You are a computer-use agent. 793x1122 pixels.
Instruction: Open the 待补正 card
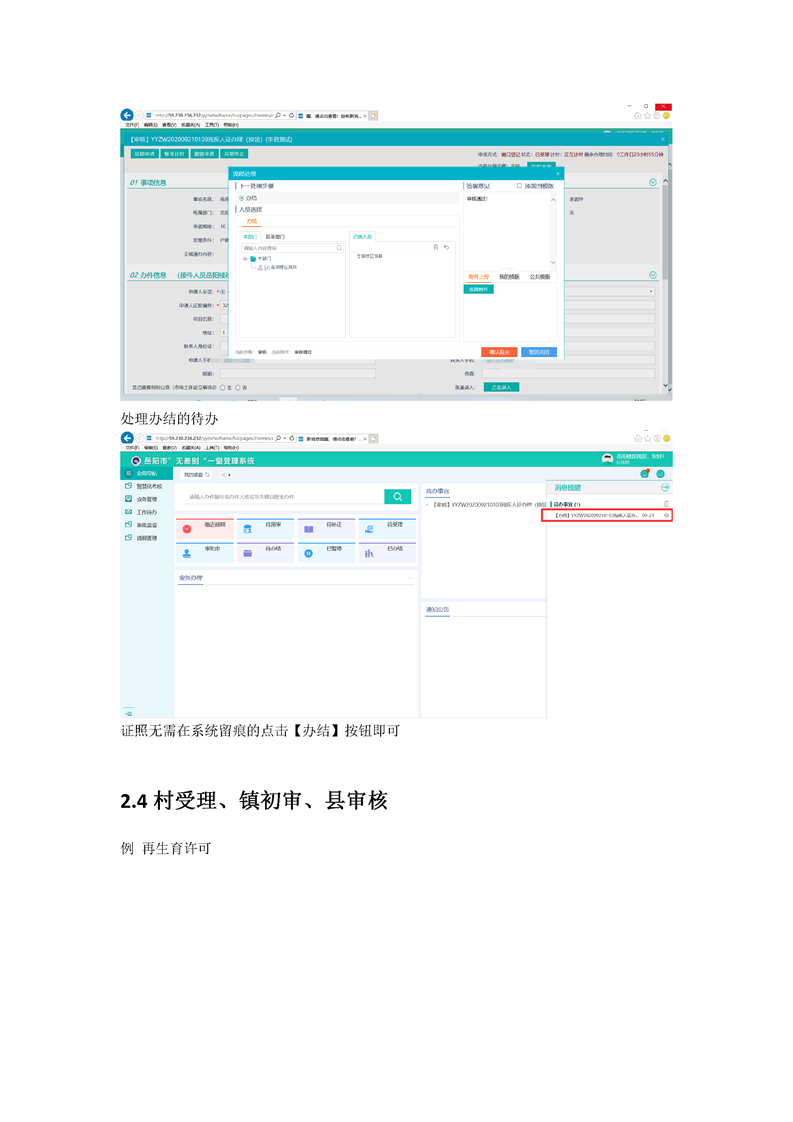[326, 529]
